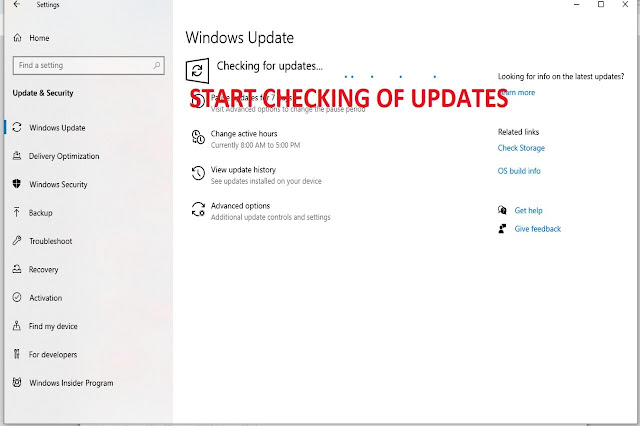Click 'Currently 8:00 AM to 5:00 PM' text
Screen dimensions: 640x426
tap(256, 145)
